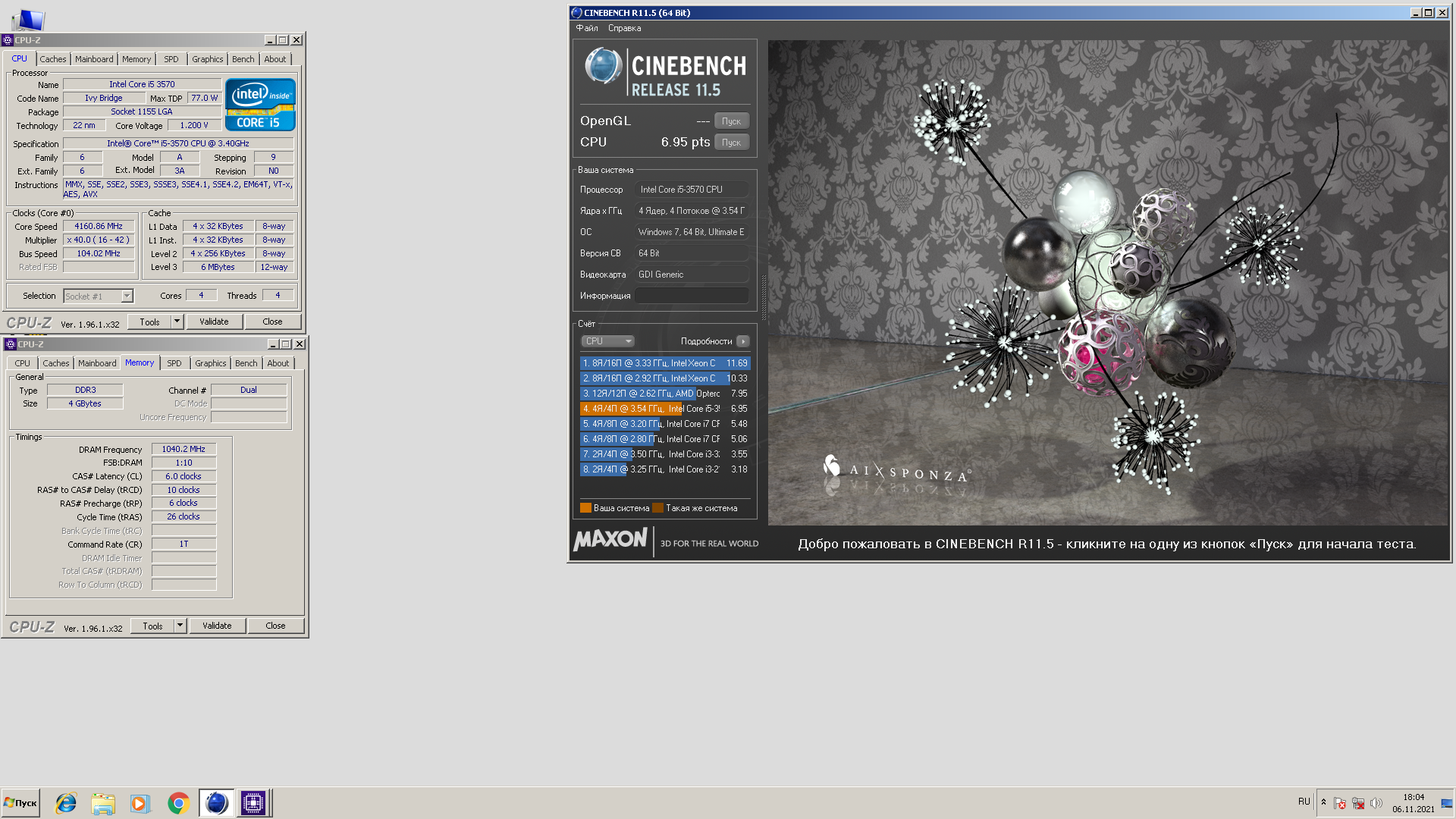Screen dimensions: 1456x819
Task: Open SPD tab in lower CPU-Z
Action: point(174,363)
